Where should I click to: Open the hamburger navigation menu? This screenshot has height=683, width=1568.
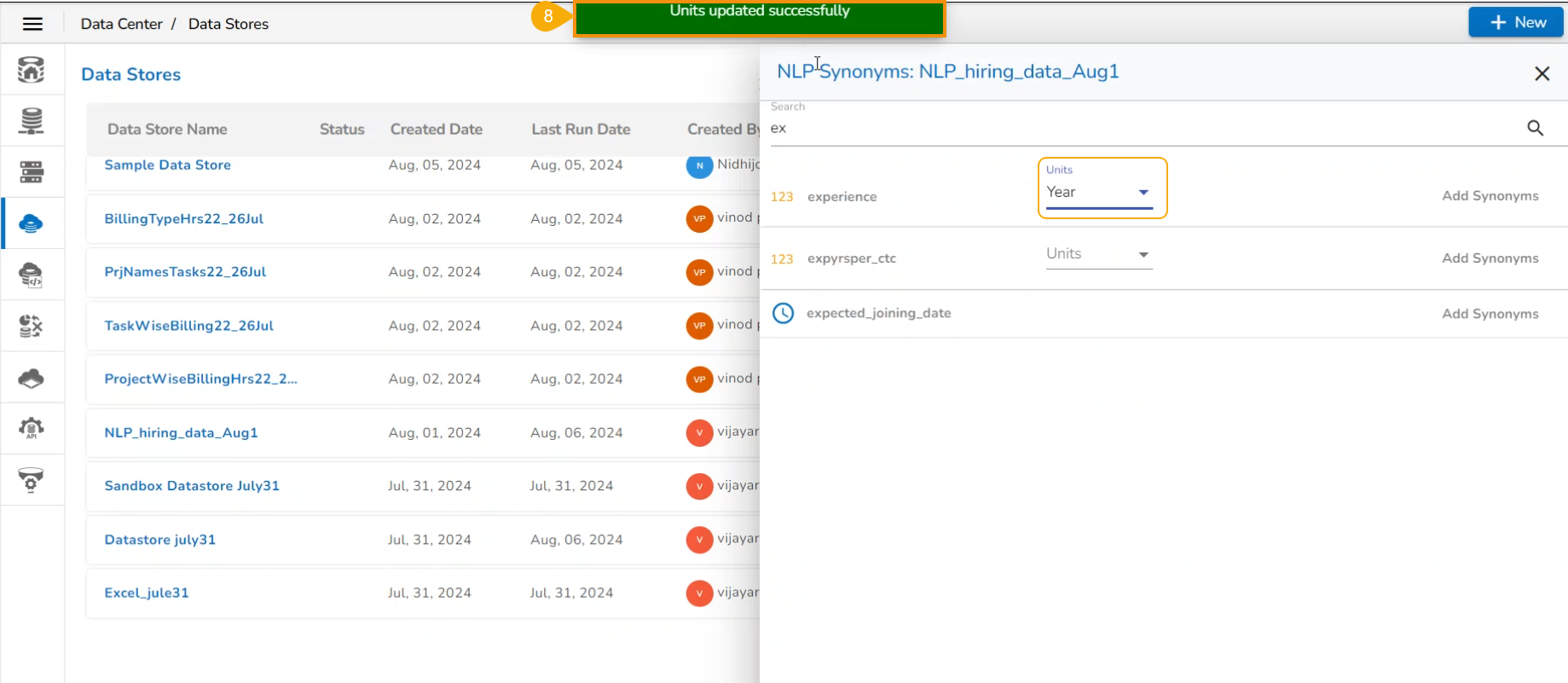coord(32,24)
